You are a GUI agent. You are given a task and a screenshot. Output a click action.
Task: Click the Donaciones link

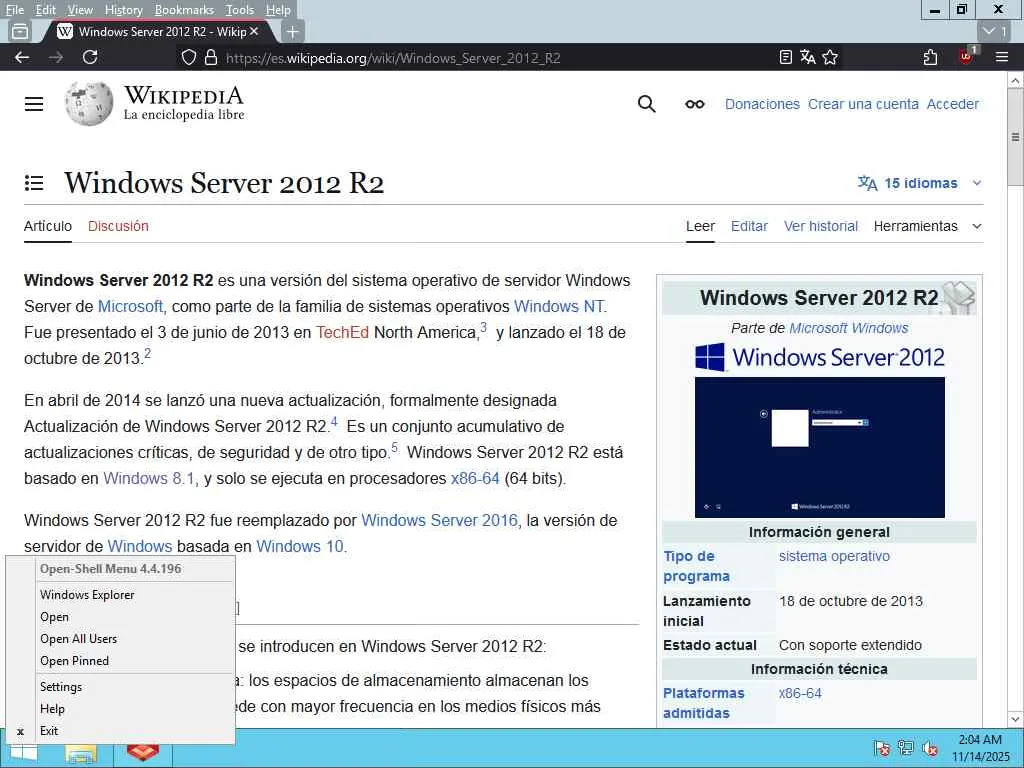click(x=762, y=104)
